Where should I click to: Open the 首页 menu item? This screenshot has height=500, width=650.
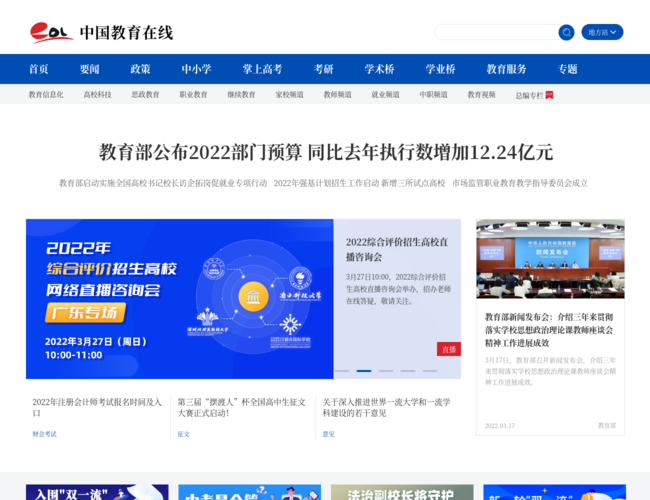[x=38, y=69]
